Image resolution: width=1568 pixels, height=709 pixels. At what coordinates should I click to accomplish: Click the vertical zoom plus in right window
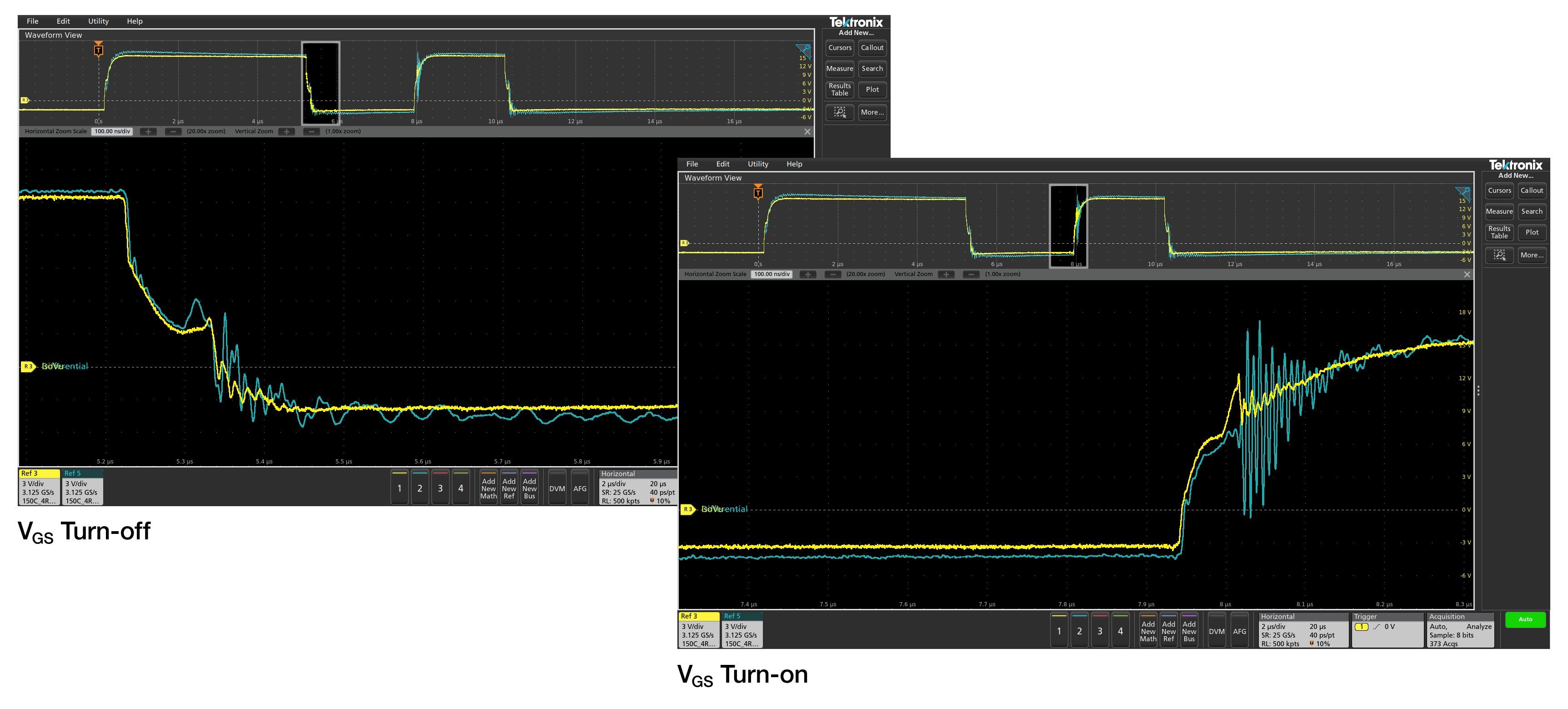pos(946,274)
